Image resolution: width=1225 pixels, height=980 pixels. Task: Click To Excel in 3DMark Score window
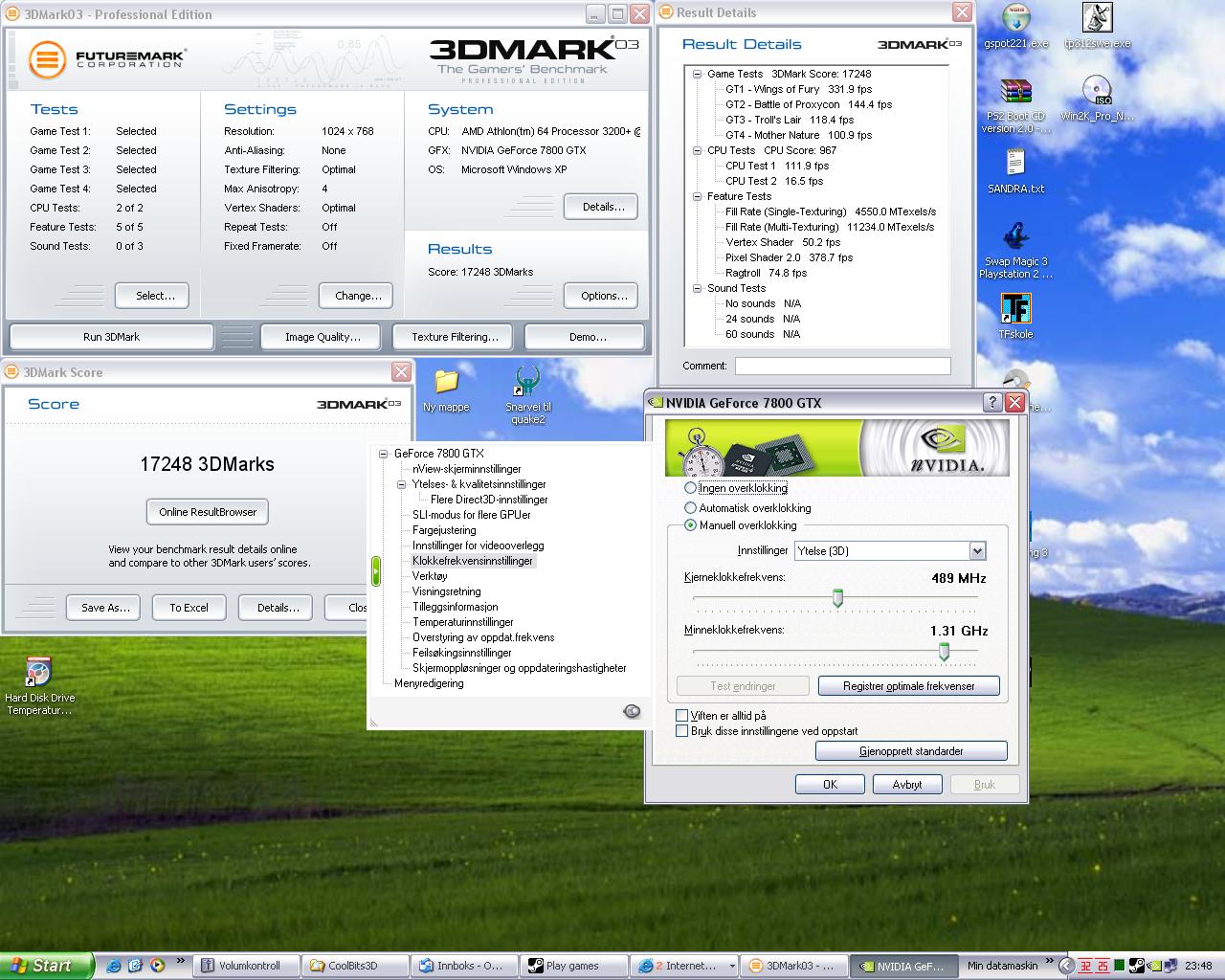pos(189,608)
